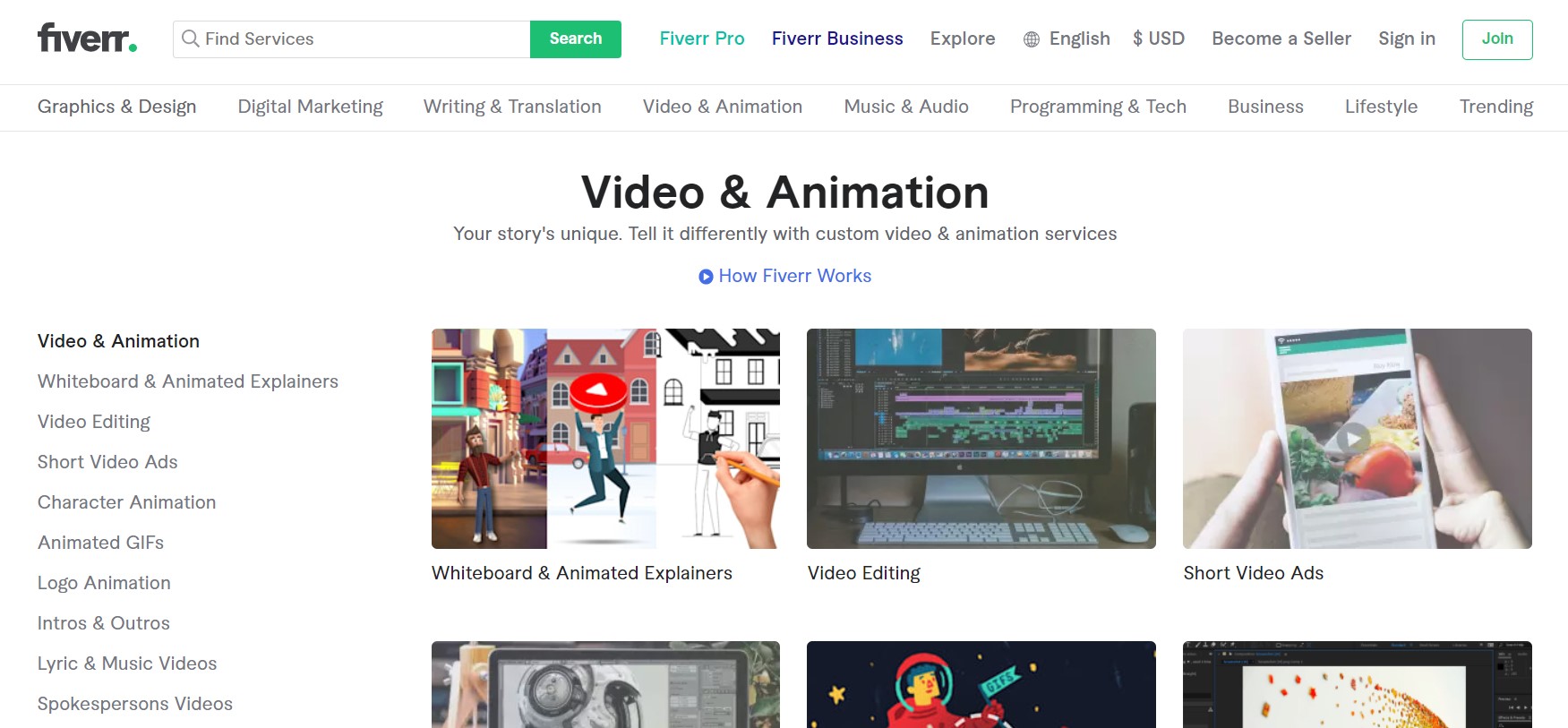Click Become a Seller
The height and width of the screenshot is (728, 1568).
point(1281,39)
